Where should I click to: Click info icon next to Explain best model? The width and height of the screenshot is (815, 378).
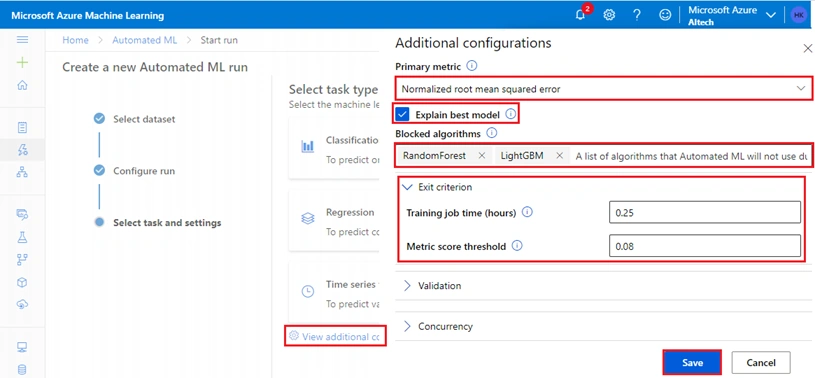tap(511, 114)
